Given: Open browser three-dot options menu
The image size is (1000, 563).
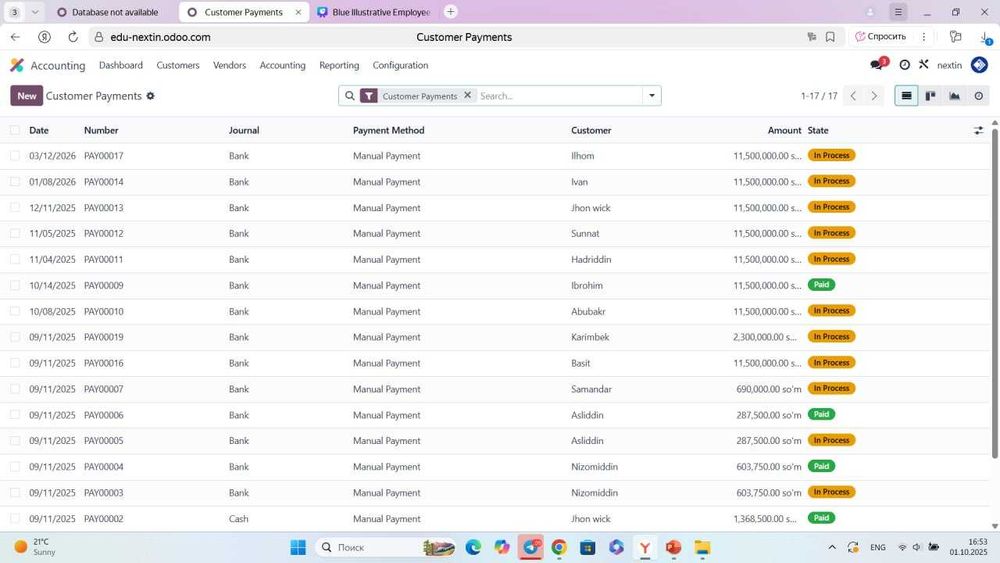Looking at the screenshot, I should 923,37.
